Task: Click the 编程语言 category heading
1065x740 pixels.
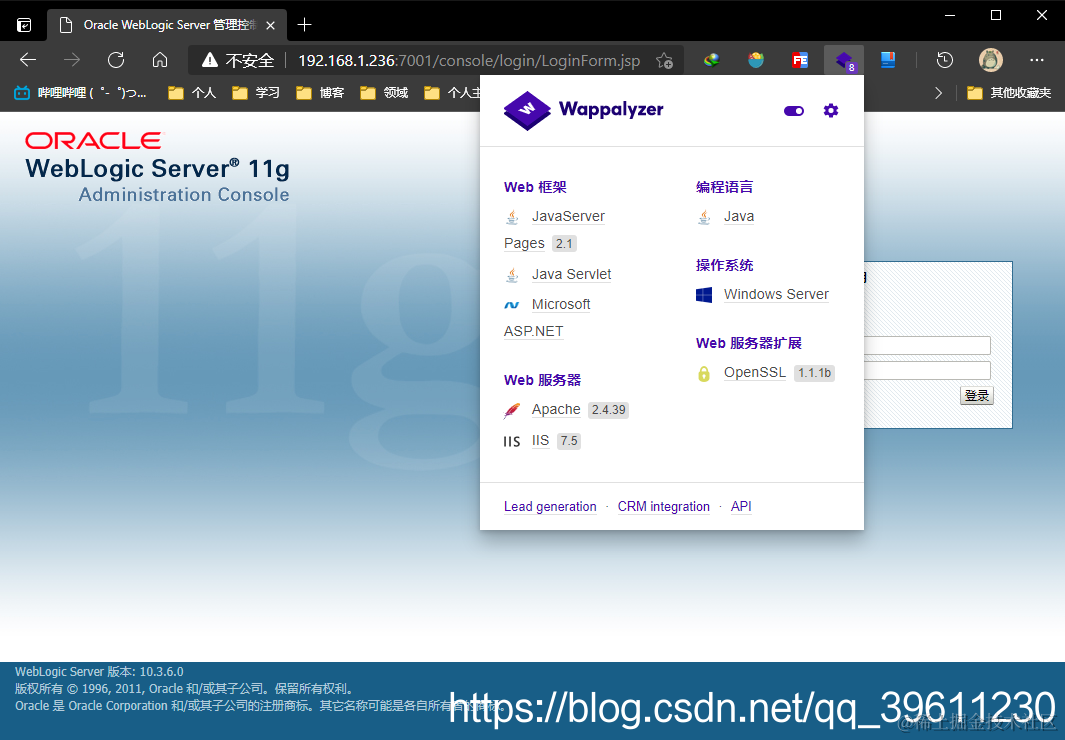Action: (x=724, y=187)
